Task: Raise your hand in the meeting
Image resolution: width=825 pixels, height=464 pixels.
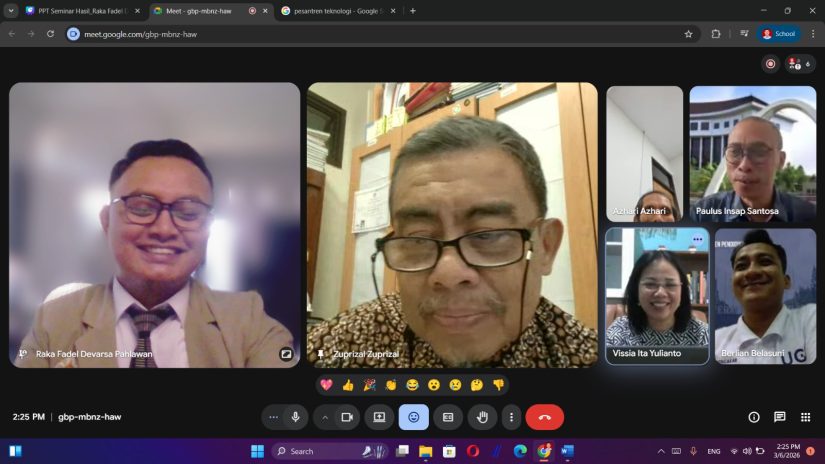Action: point(482,417)
